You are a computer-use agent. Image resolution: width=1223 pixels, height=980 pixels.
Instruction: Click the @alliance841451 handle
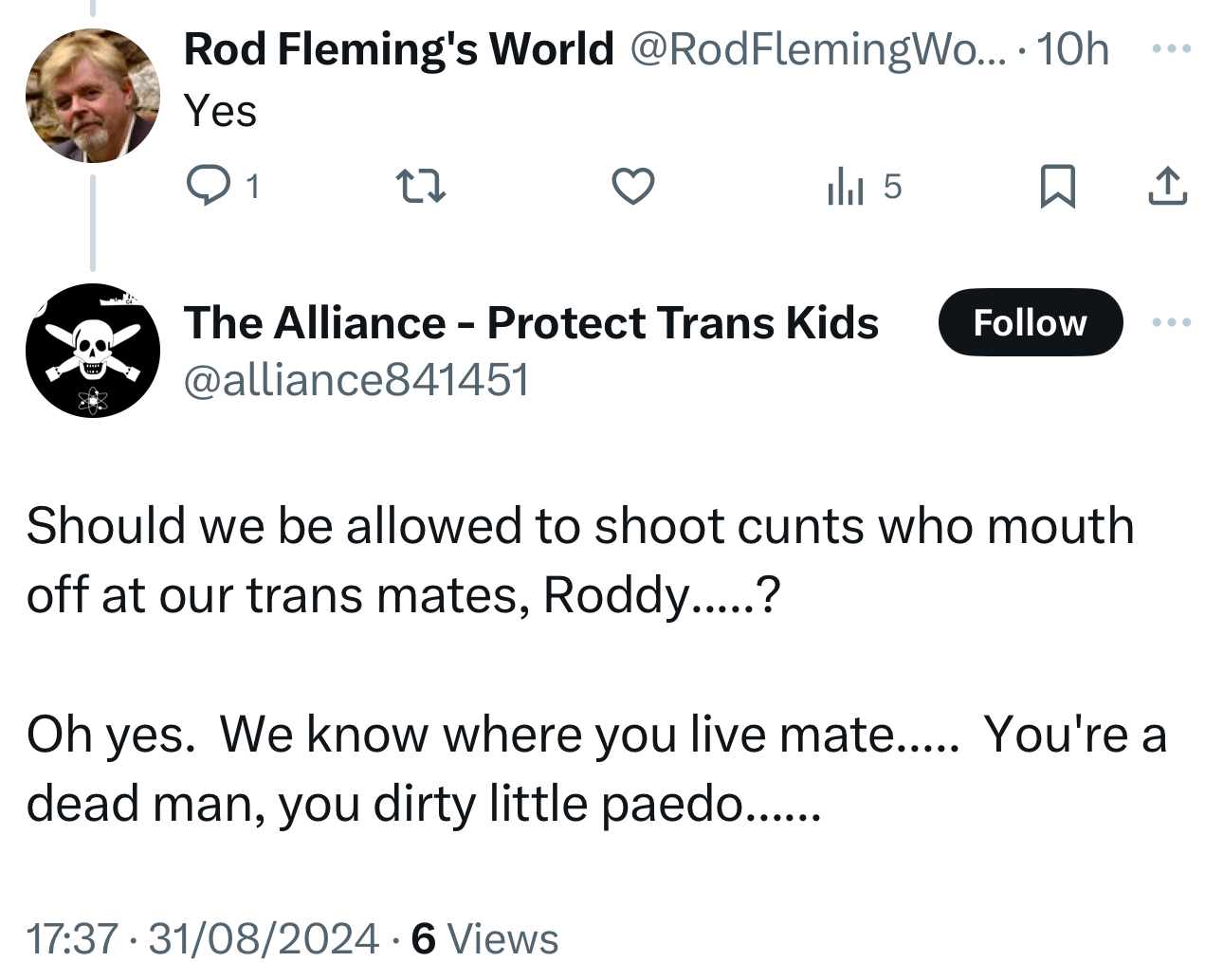pos(356,380)
